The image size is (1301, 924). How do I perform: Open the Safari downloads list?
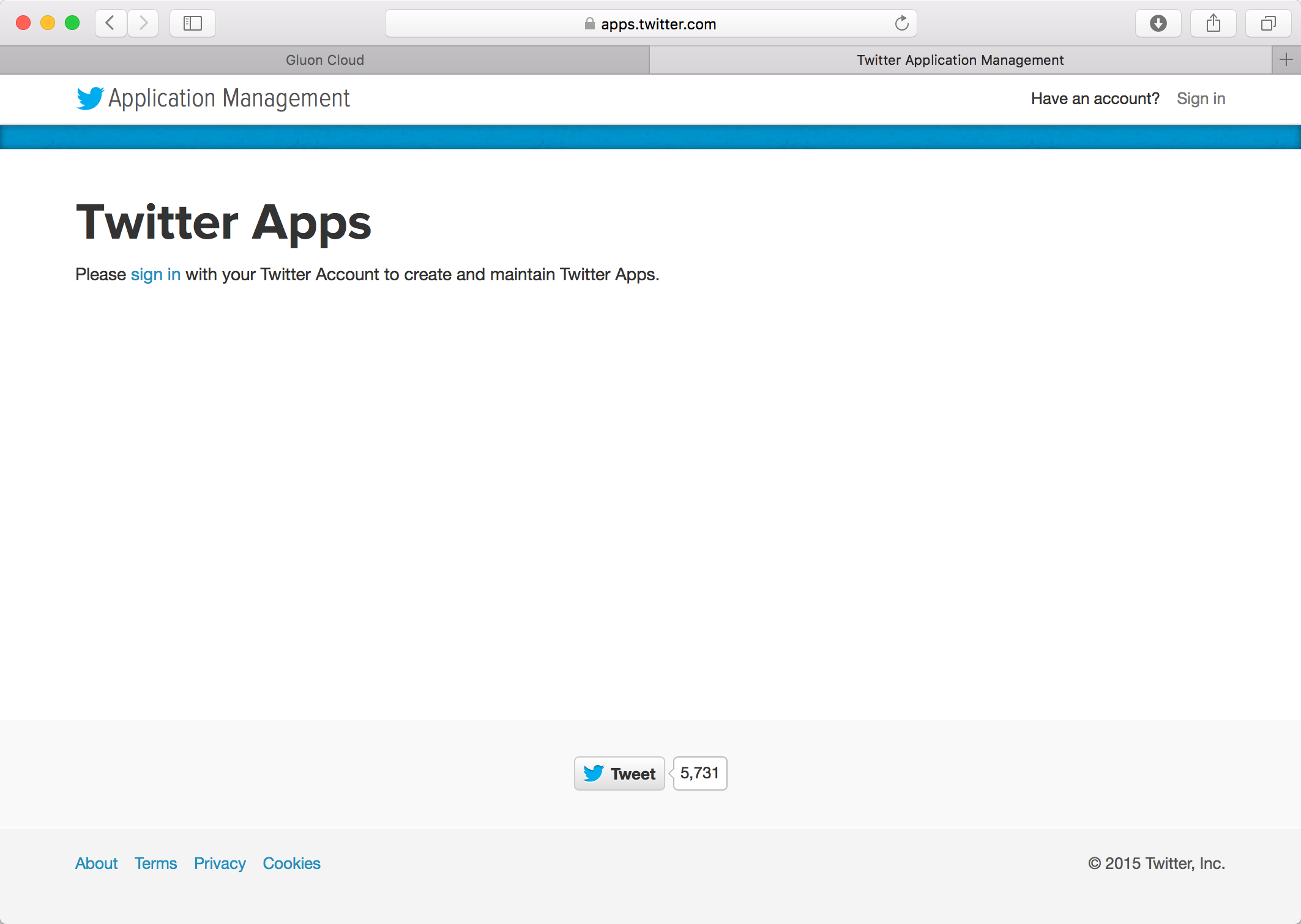pos(1158,23)
